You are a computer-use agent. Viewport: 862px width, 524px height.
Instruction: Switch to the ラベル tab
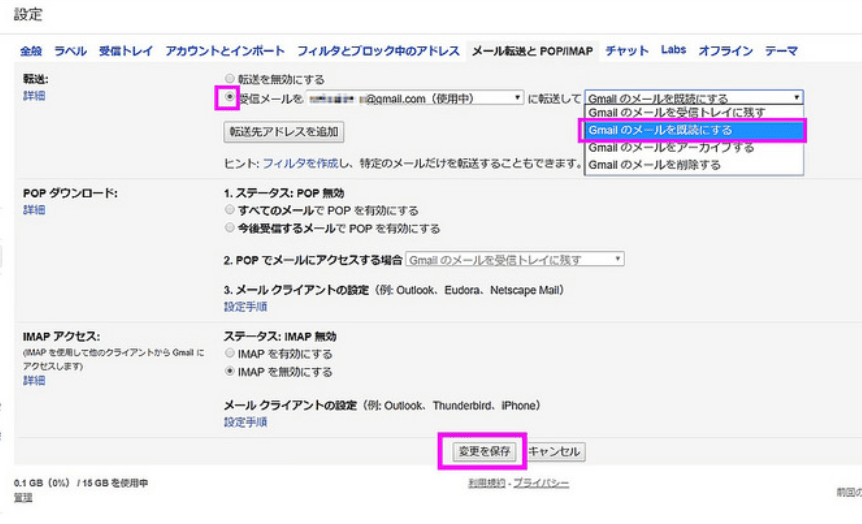(70, 51)
